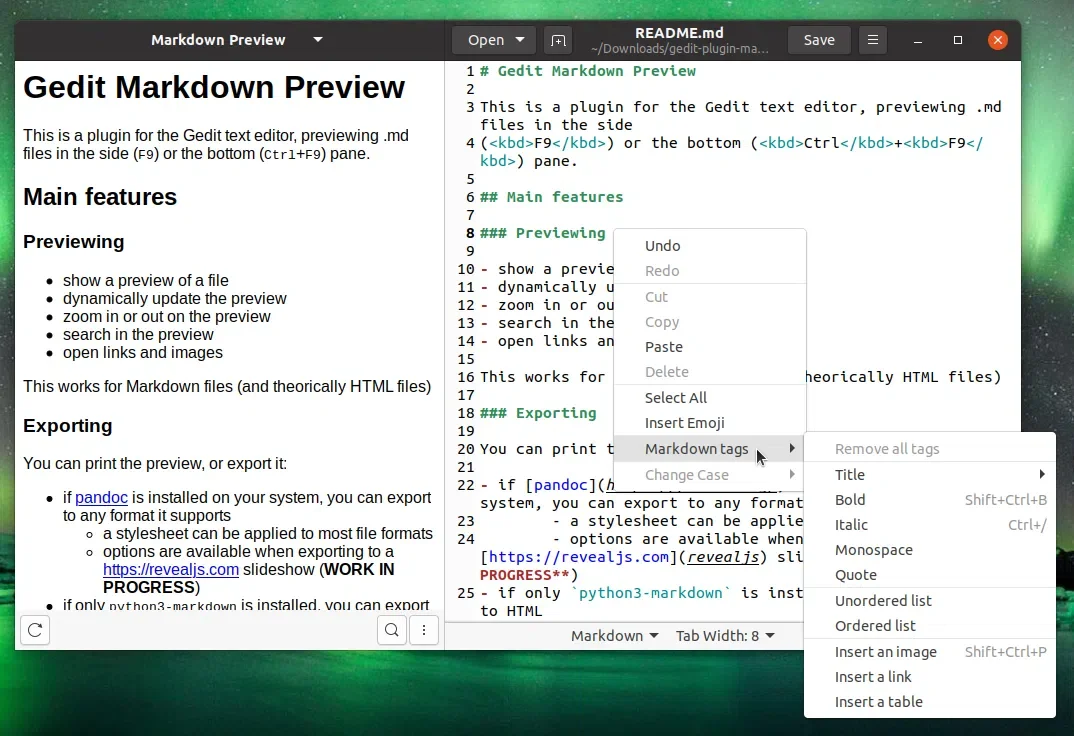Follow the https://revealjs.com preview link
This screenshot has height=736, width=1074.
171,570
